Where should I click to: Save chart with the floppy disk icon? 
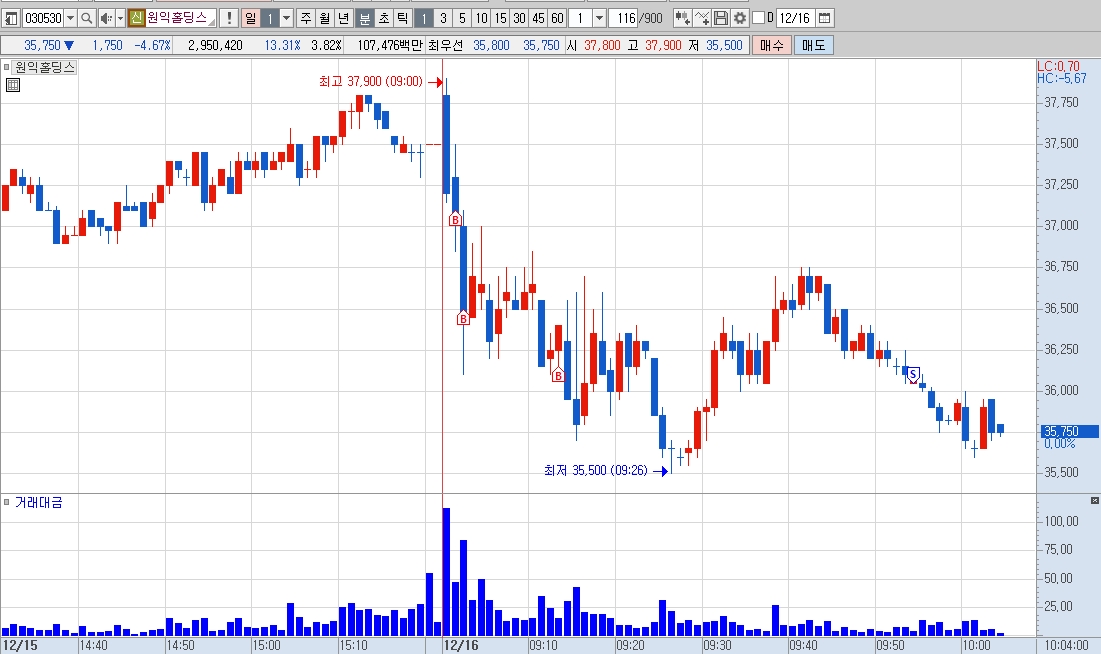720,18
